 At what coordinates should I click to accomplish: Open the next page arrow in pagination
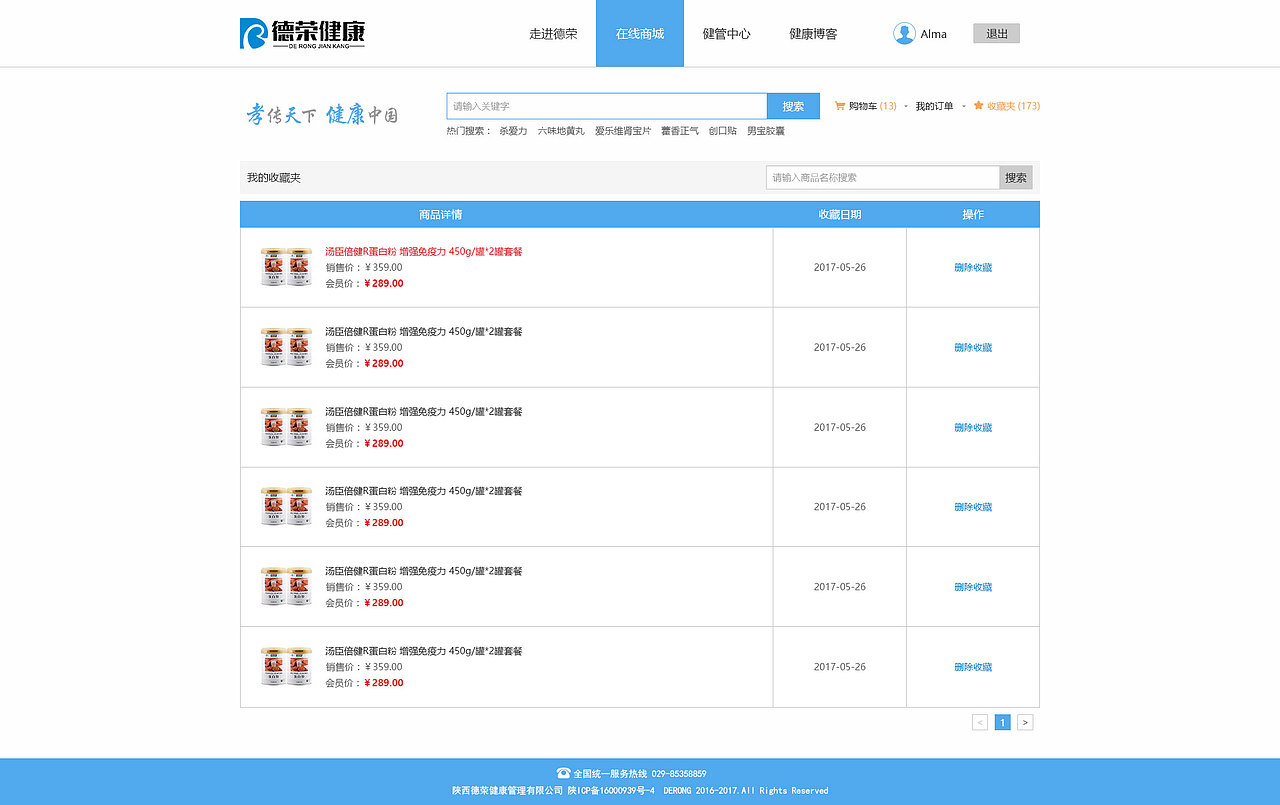pos(1024,721)
